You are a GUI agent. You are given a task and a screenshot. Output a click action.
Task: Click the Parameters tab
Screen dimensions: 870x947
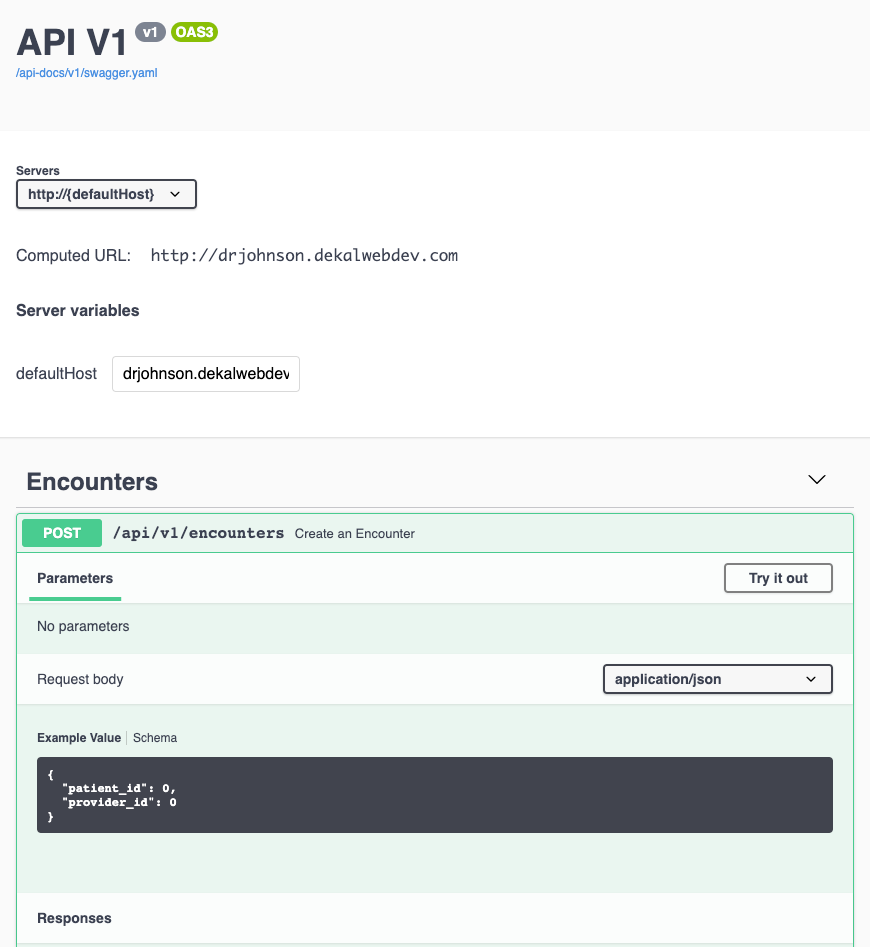[75, 578]
